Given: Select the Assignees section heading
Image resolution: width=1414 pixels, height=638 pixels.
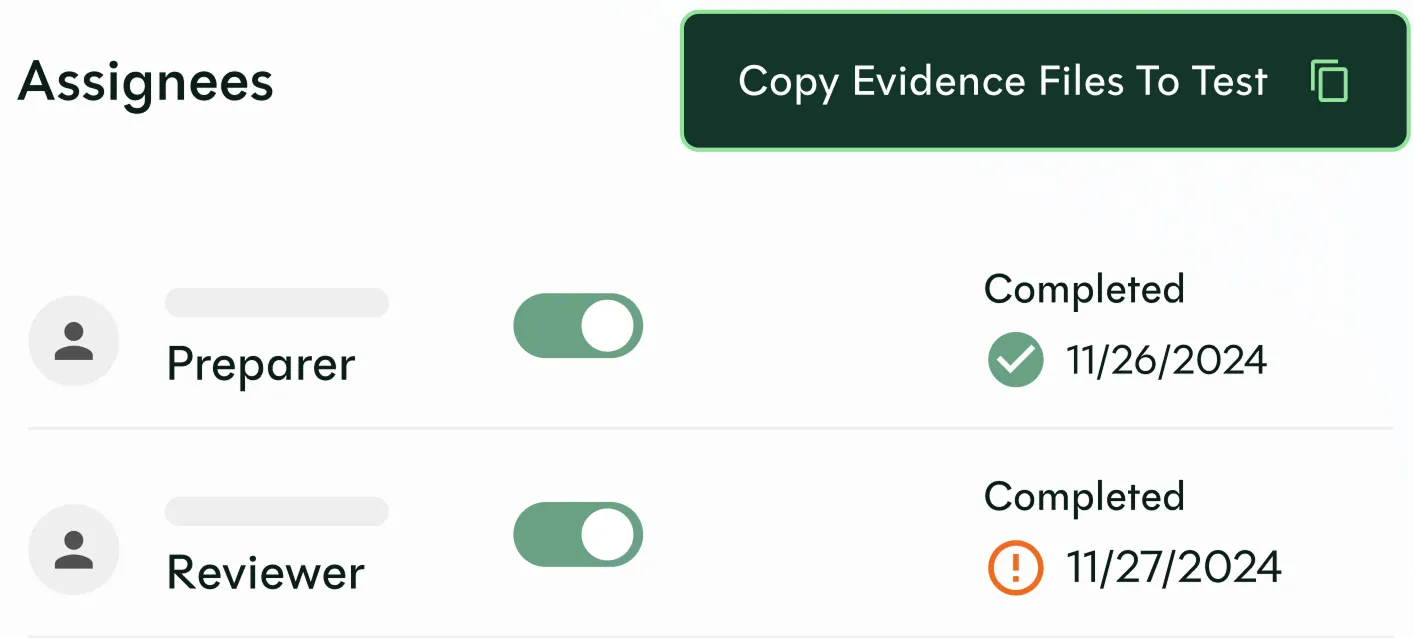Looking at the screenshot, I should pos(145,82).
